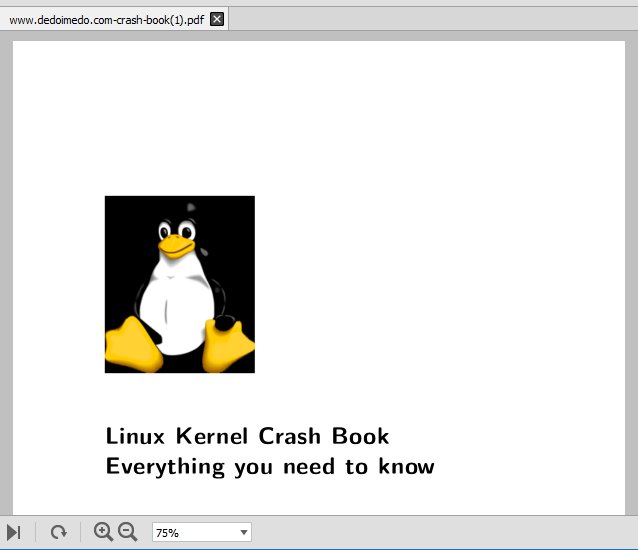This screenshot has width=638, height=550.
Task: Click the 'Linux Kernel Crash Book' title
Action: 247,436
